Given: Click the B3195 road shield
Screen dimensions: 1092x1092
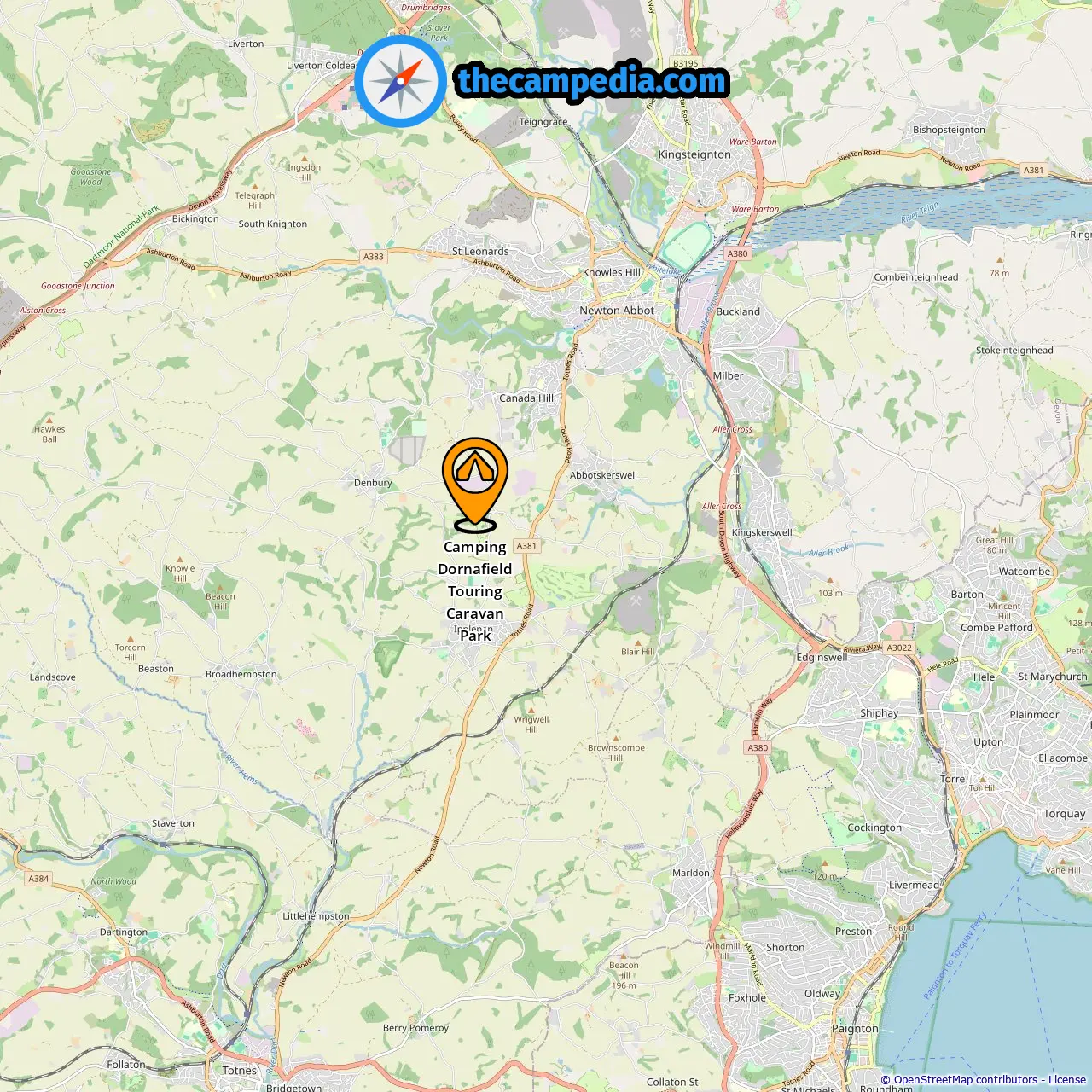Looking at the screenshot, I should [686, 63].
